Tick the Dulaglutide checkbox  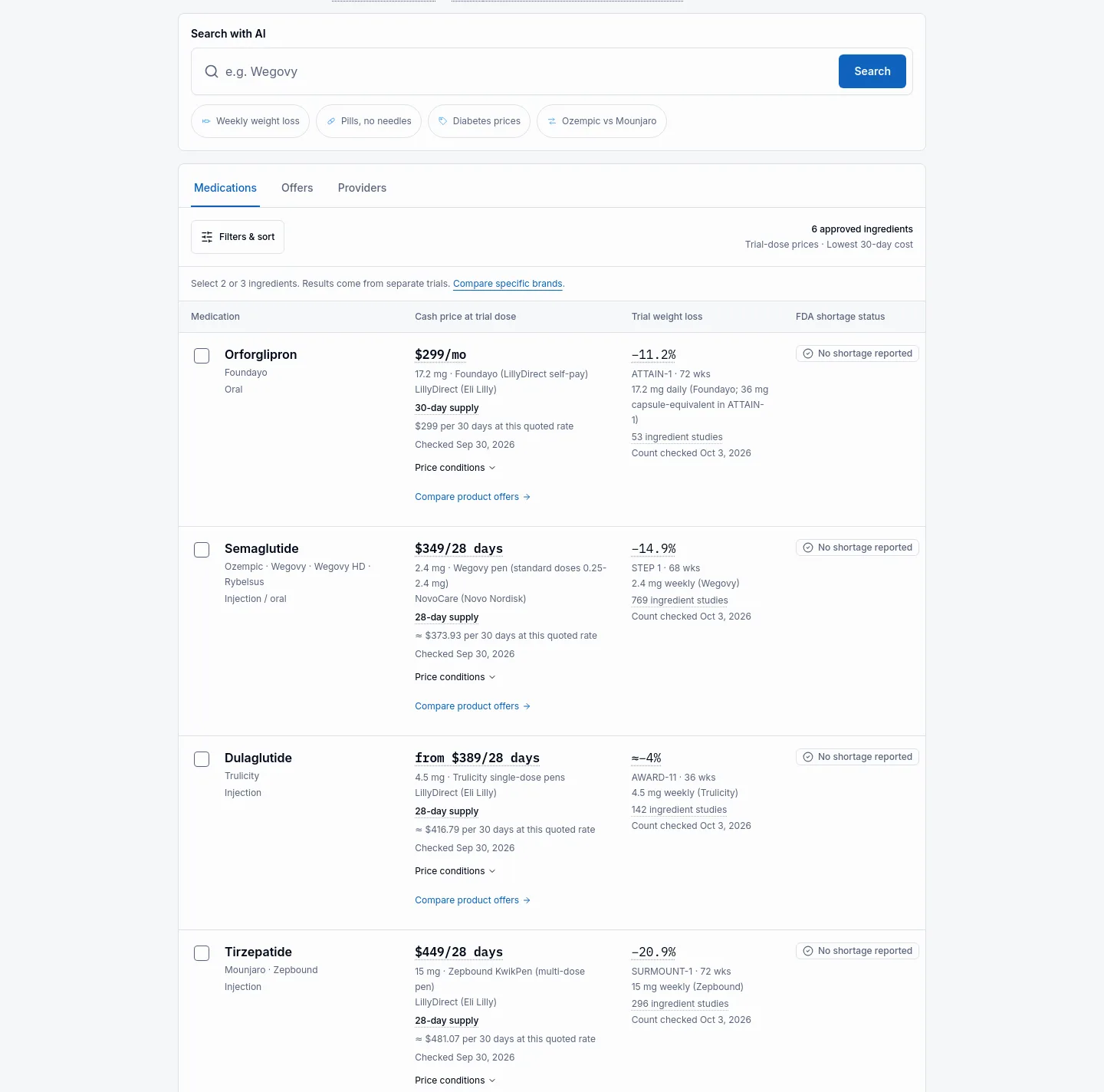(202, 759)
